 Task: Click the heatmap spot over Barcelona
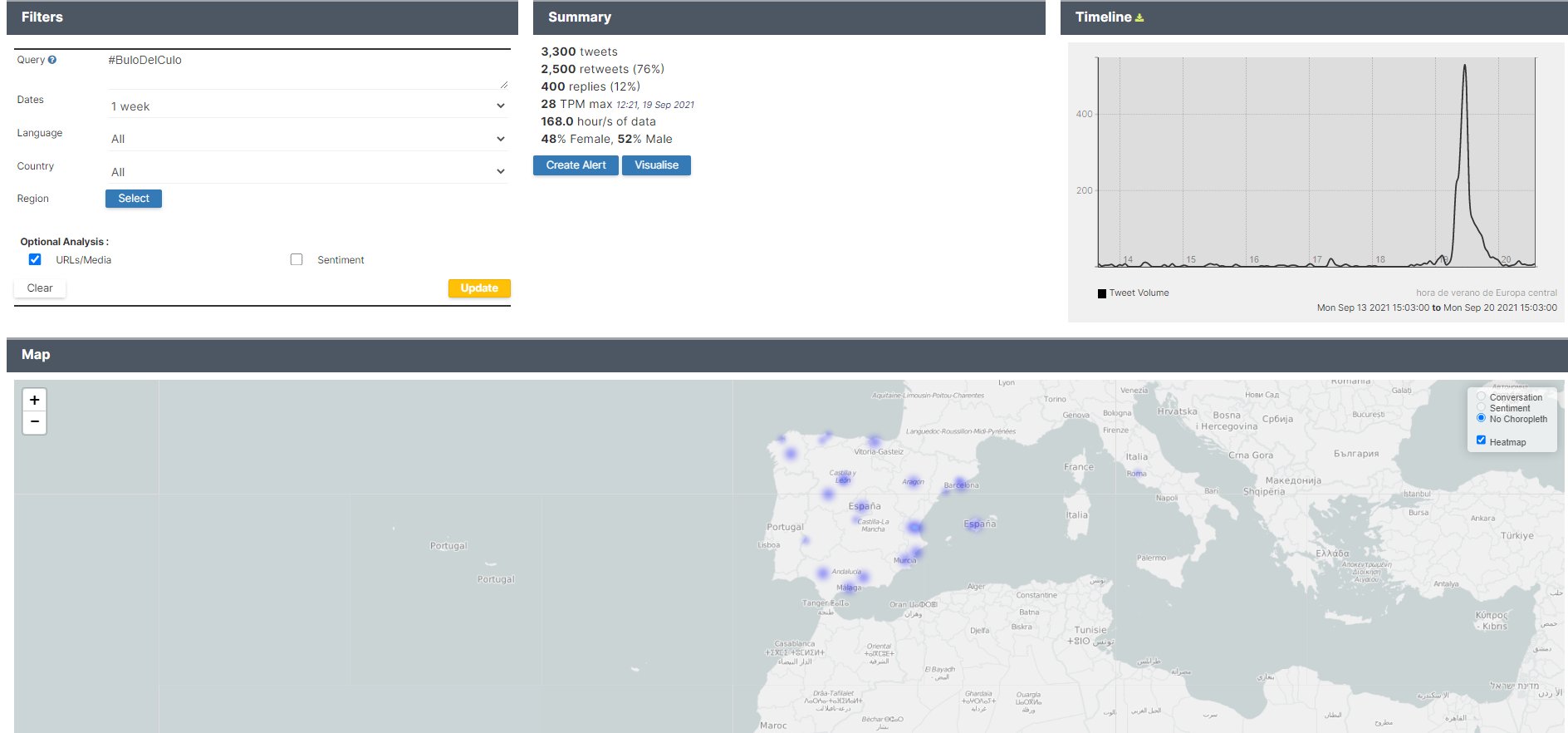click(x=960, y=483)
